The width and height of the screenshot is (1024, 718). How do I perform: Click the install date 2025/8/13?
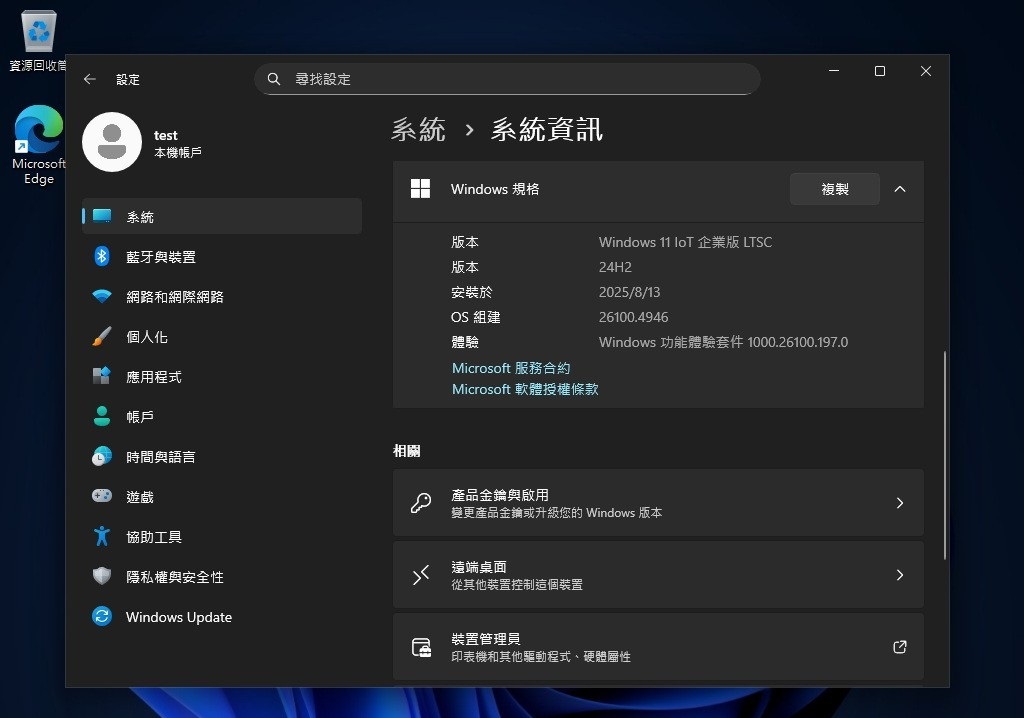pos(630,292)
